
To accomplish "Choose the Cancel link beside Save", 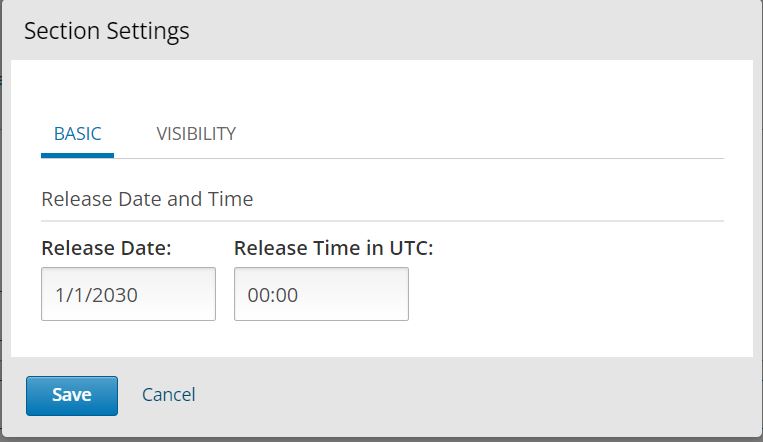I will pos(169,395).
